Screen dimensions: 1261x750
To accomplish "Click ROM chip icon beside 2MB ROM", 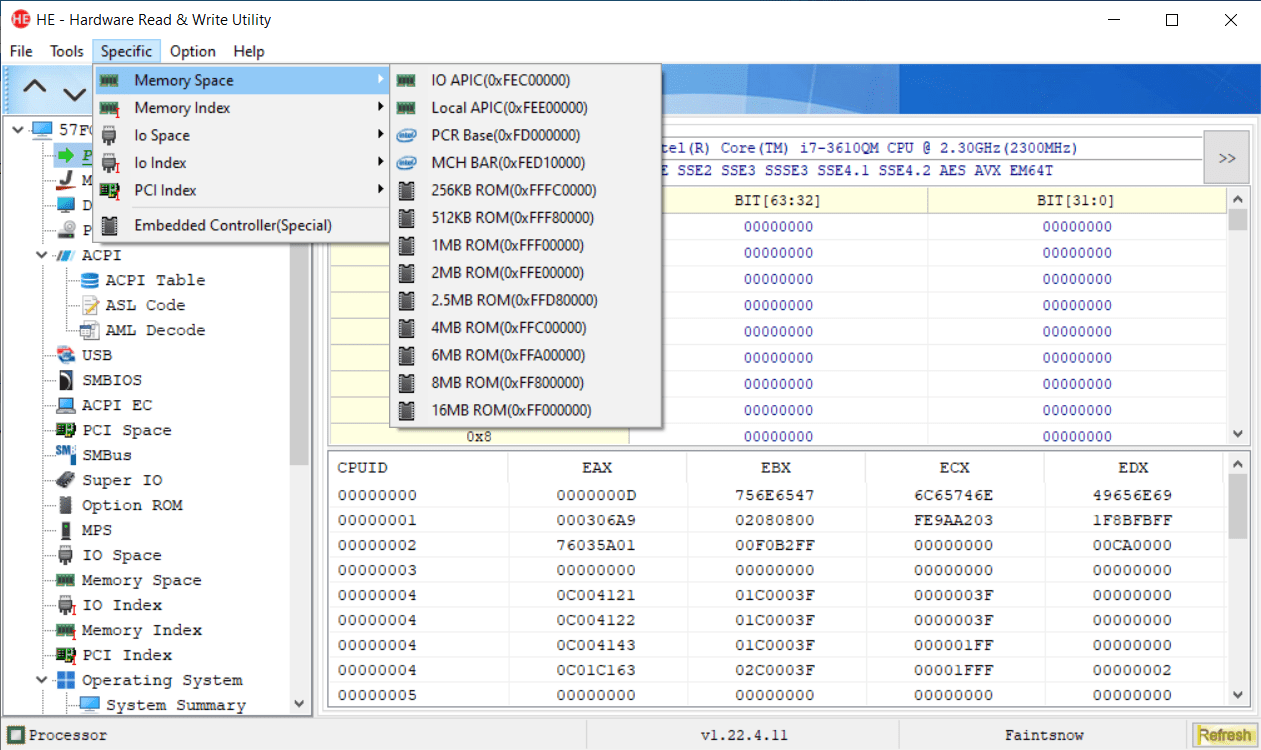I will (406, 273).
